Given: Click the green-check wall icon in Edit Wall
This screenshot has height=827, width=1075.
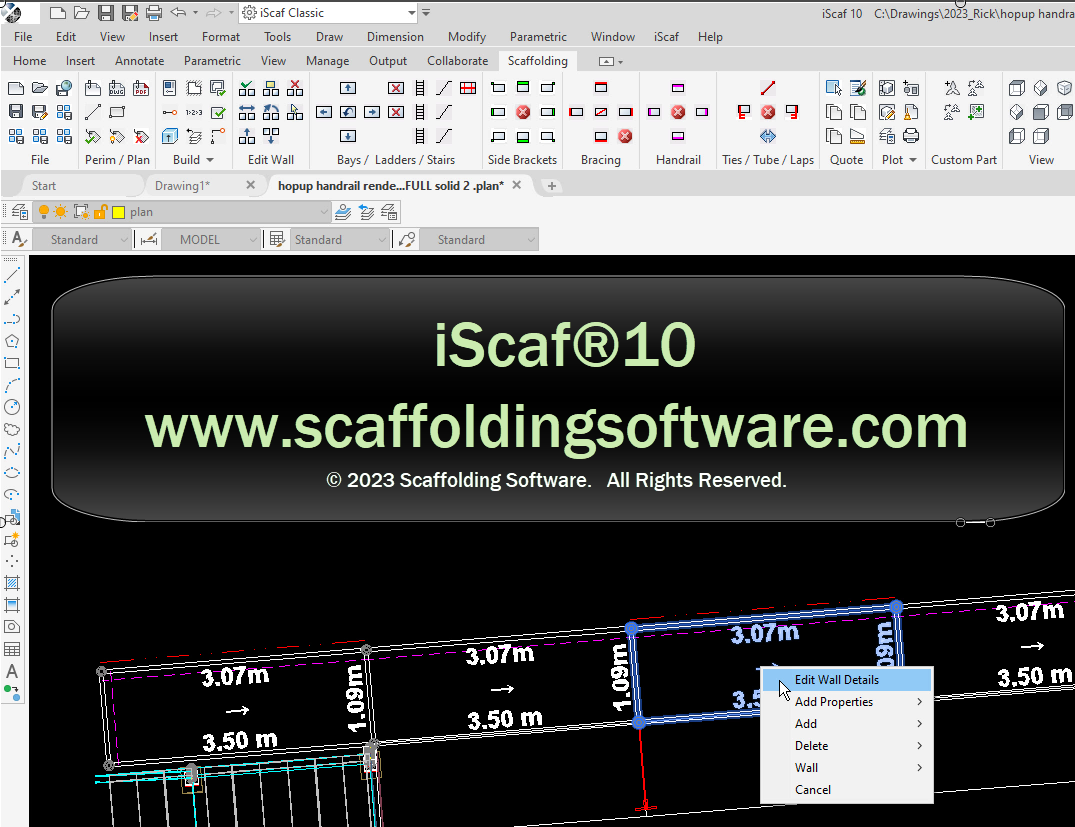Looking at the screenshot, I should tap(247, 88).
